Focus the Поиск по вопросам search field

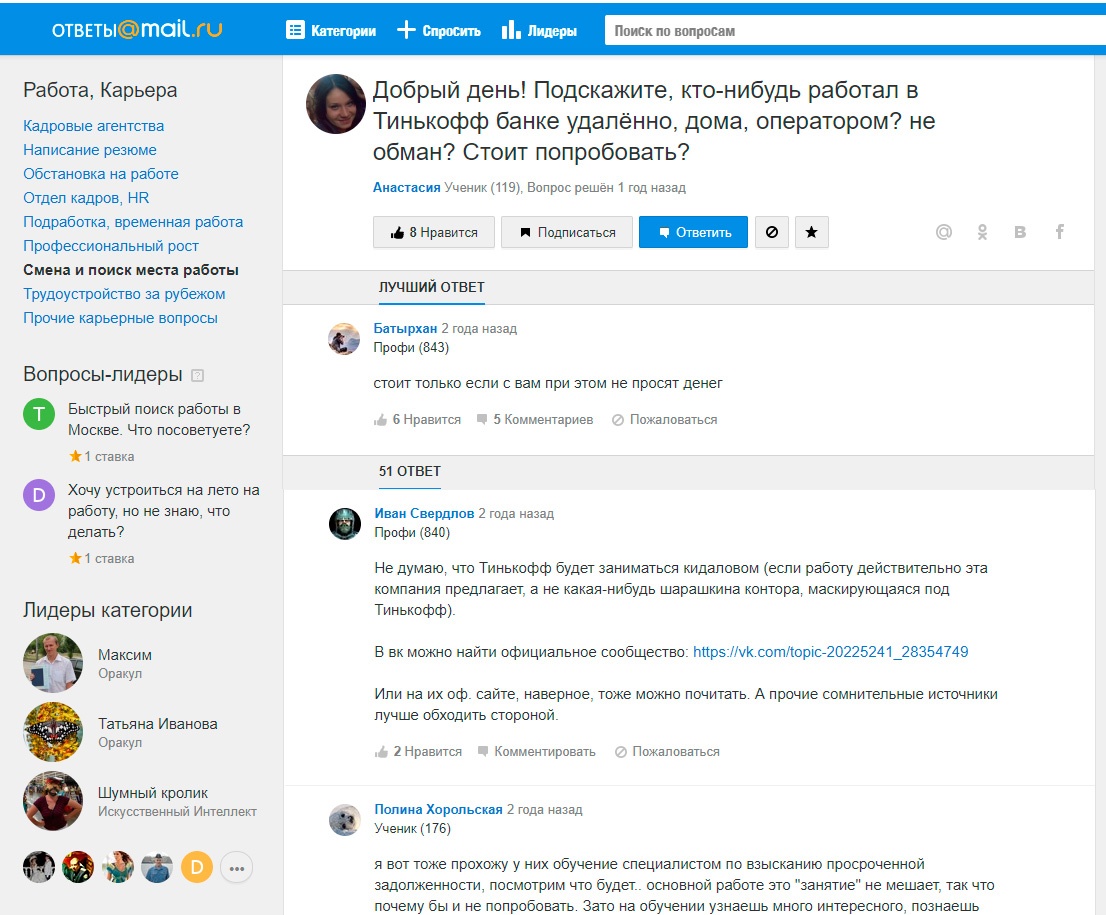click(855, 31)
